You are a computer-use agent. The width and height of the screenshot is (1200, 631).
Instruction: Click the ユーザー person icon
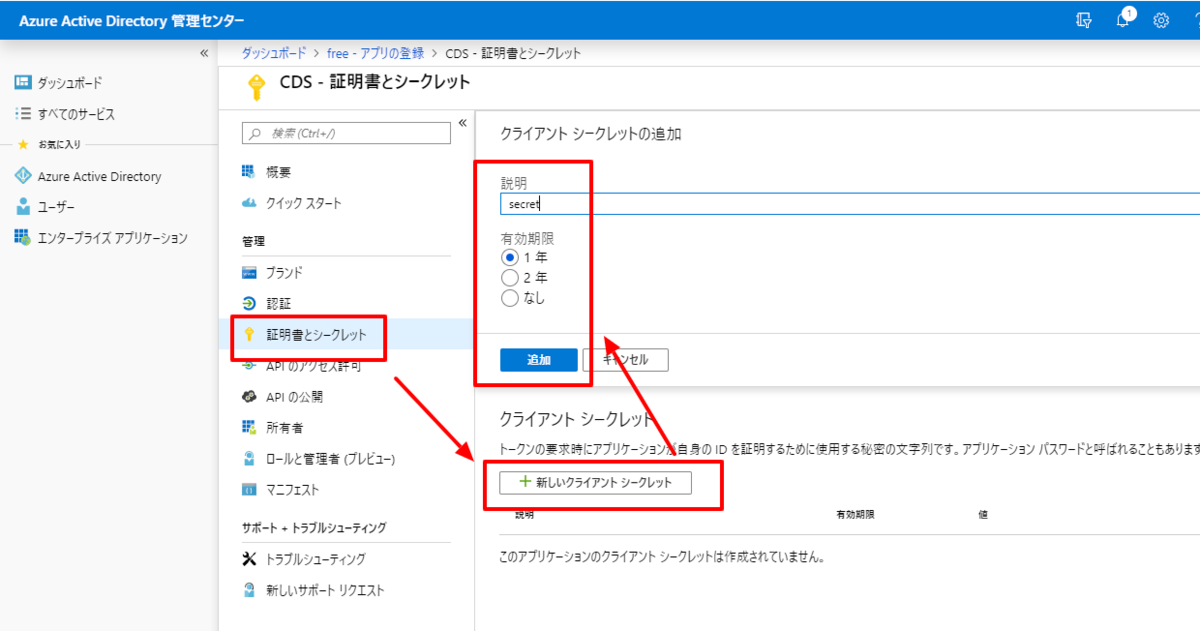click(x=23, y=207)
